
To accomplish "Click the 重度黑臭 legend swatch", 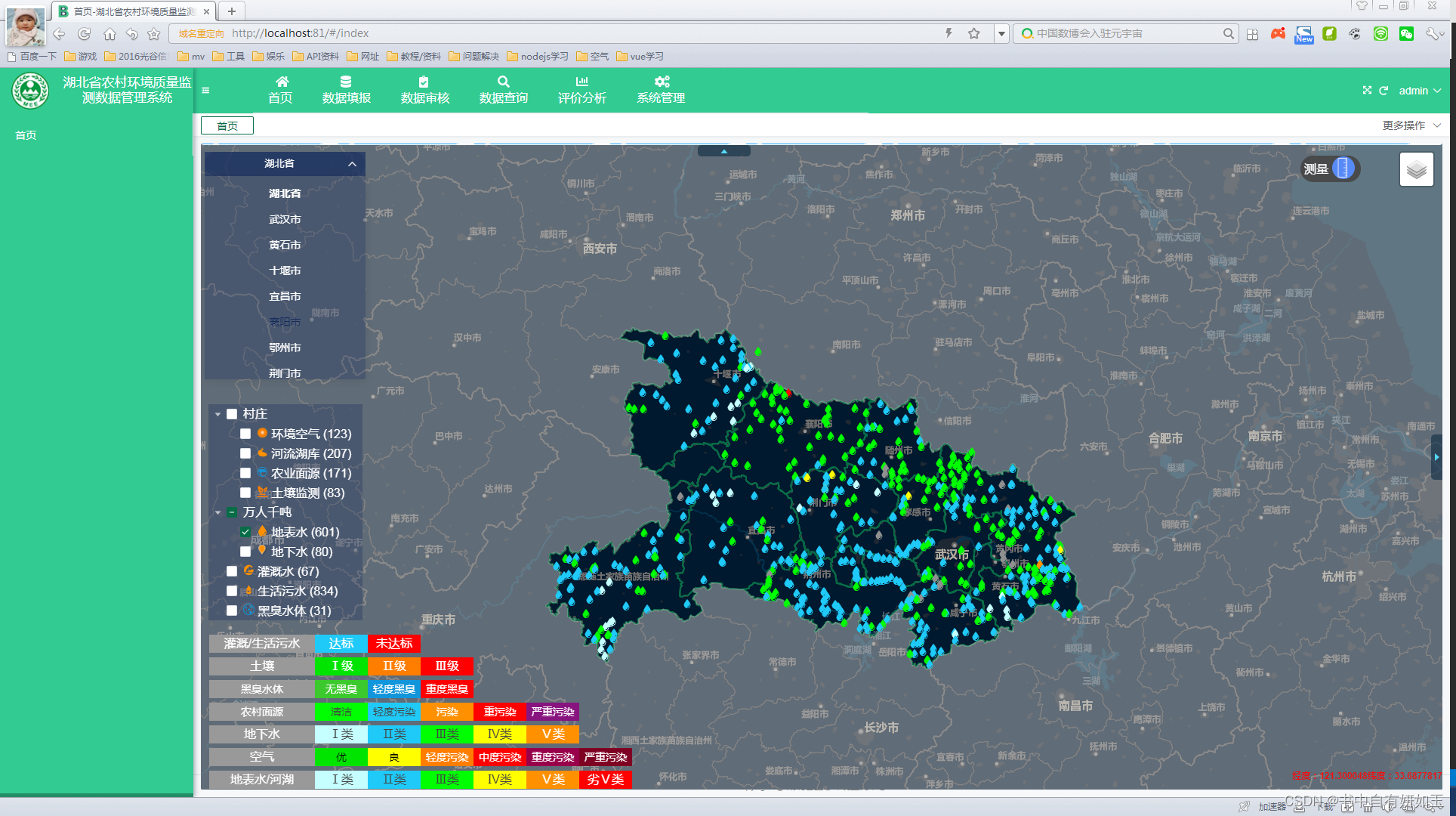I will pos(447,689).
